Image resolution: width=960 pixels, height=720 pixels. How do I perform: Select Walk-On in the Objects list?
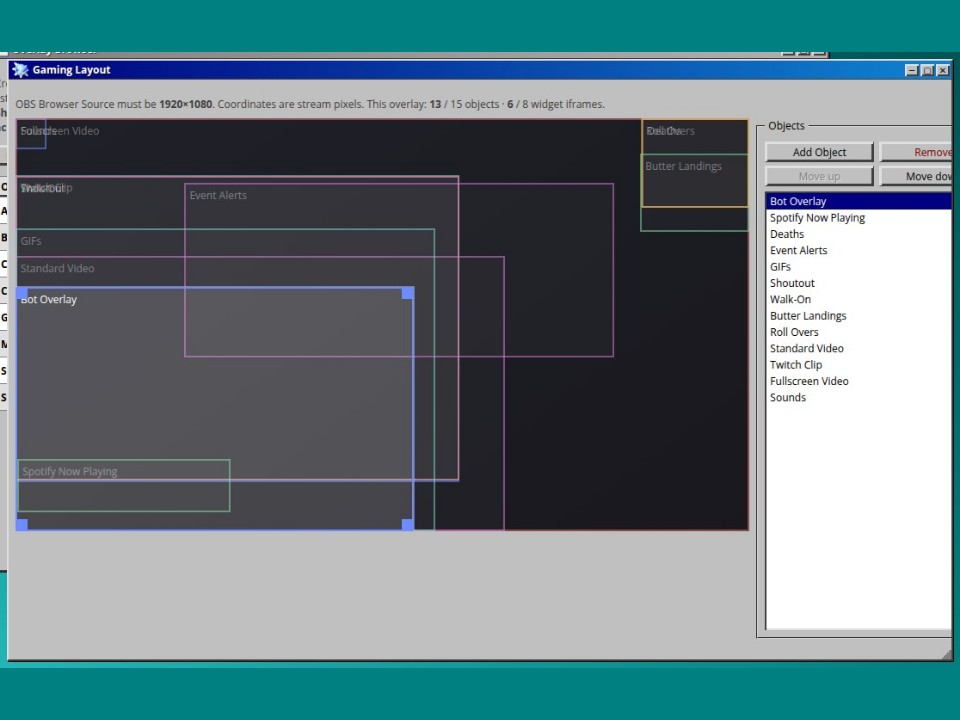pyautogui.click(x=859, y=299)
